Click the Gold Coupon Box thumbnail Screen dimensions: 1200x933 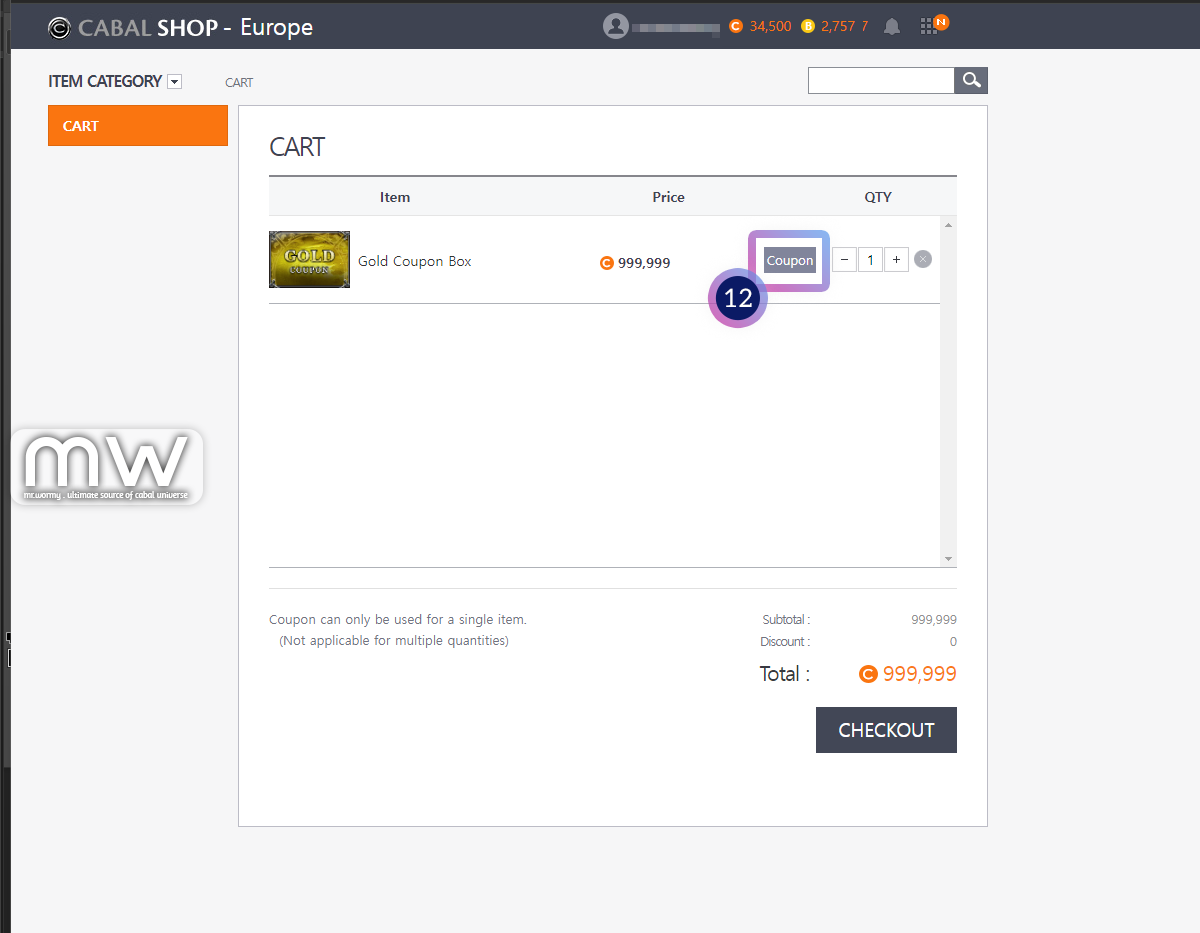[x=309, y=260]
